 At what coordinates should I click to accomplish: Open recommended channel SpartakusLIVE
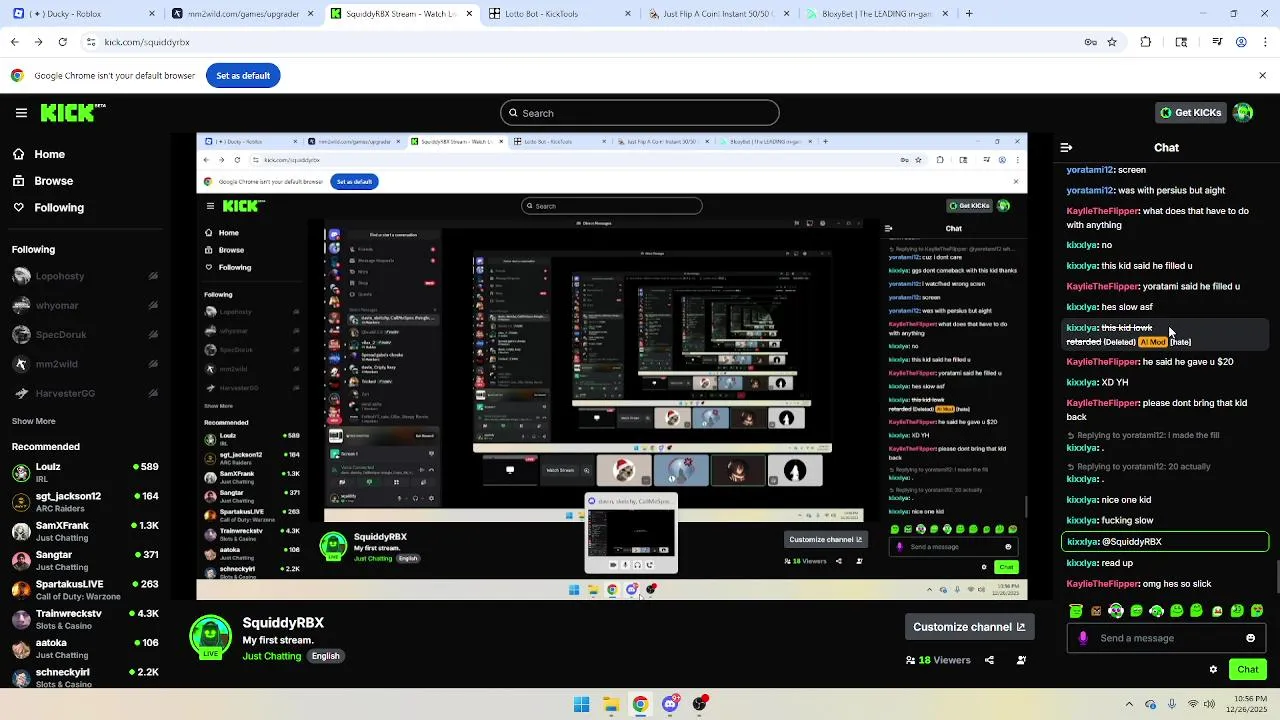coord(85,590)
